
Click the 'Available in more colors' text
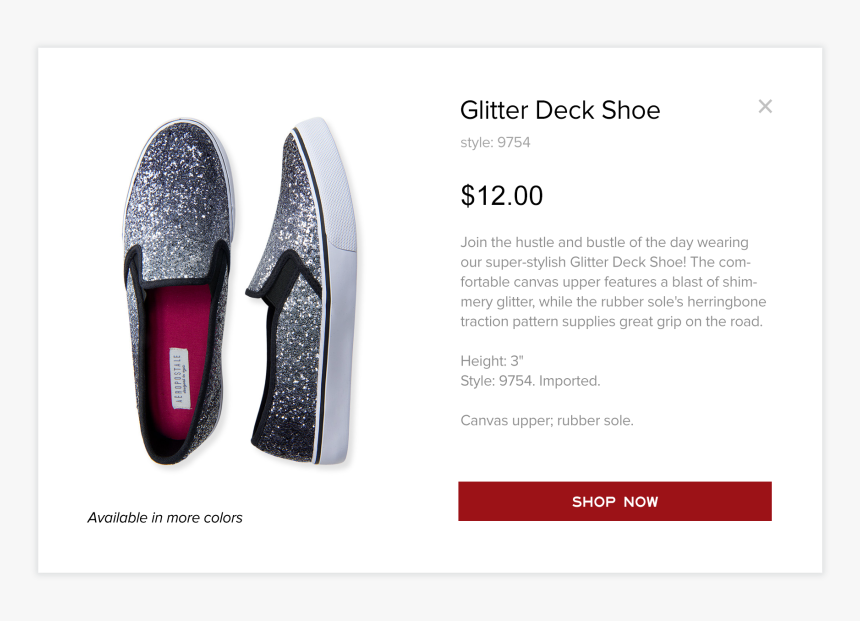pyautogui.click(x=165, y=518)
